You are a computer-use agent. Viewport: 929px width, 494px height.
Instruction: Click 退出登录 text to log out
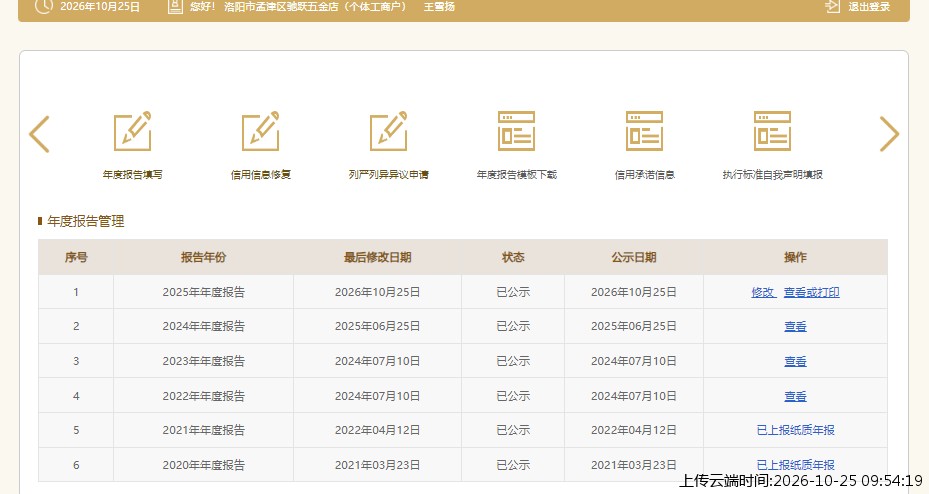pyautogui.click(x=869, y=7)
